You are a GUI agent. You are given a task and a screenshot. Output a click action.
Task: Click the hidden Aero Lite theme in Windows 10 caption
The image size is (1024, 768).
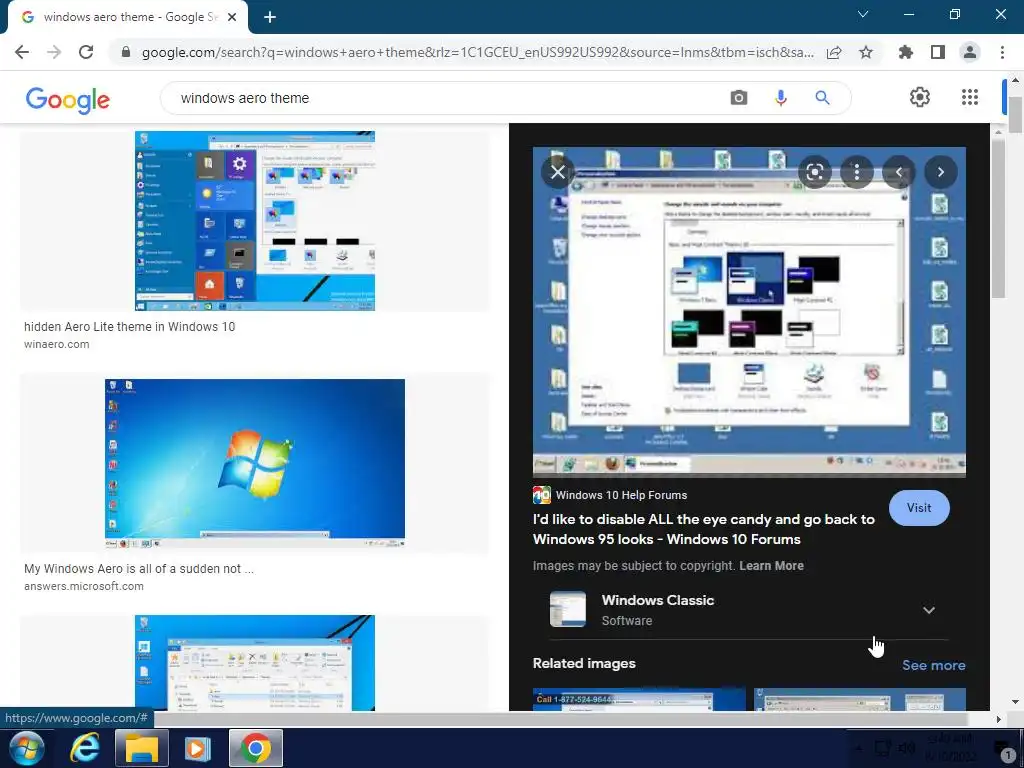click(x=129, y=327)
